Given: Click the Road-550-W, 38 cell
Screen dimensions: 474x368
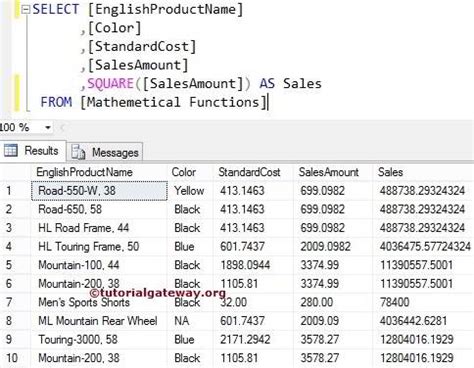Looking at the screenshot, I should 99,191.
